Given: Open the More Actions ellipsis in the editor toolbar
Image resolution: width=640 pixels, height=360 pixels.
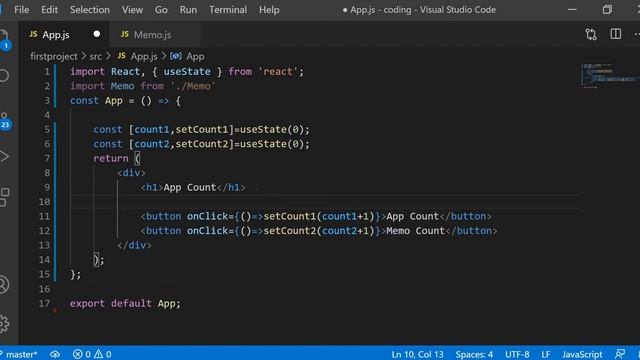Looking at the screenshot, I should [x=637, y=34].
